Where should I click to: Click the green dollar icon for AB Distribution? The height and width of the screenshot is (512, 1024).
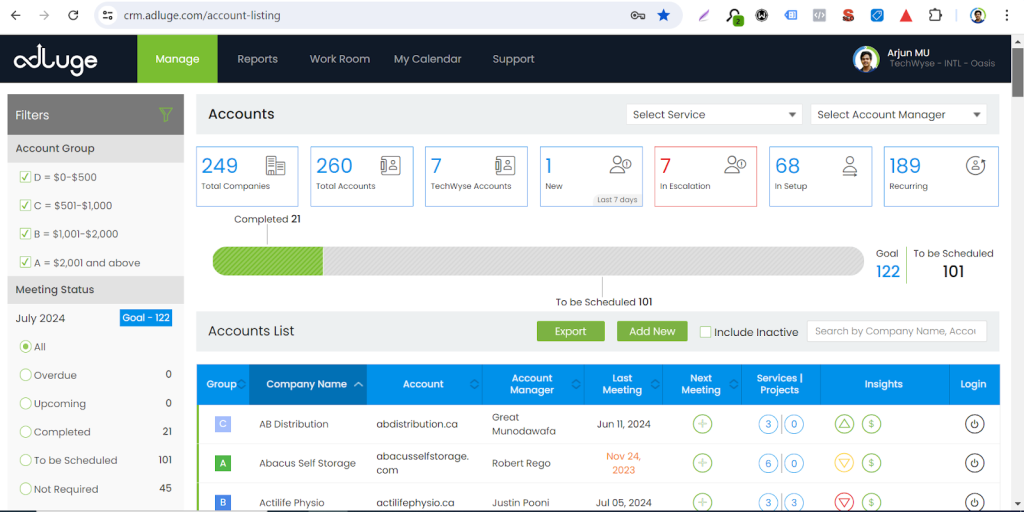[871, 424]
